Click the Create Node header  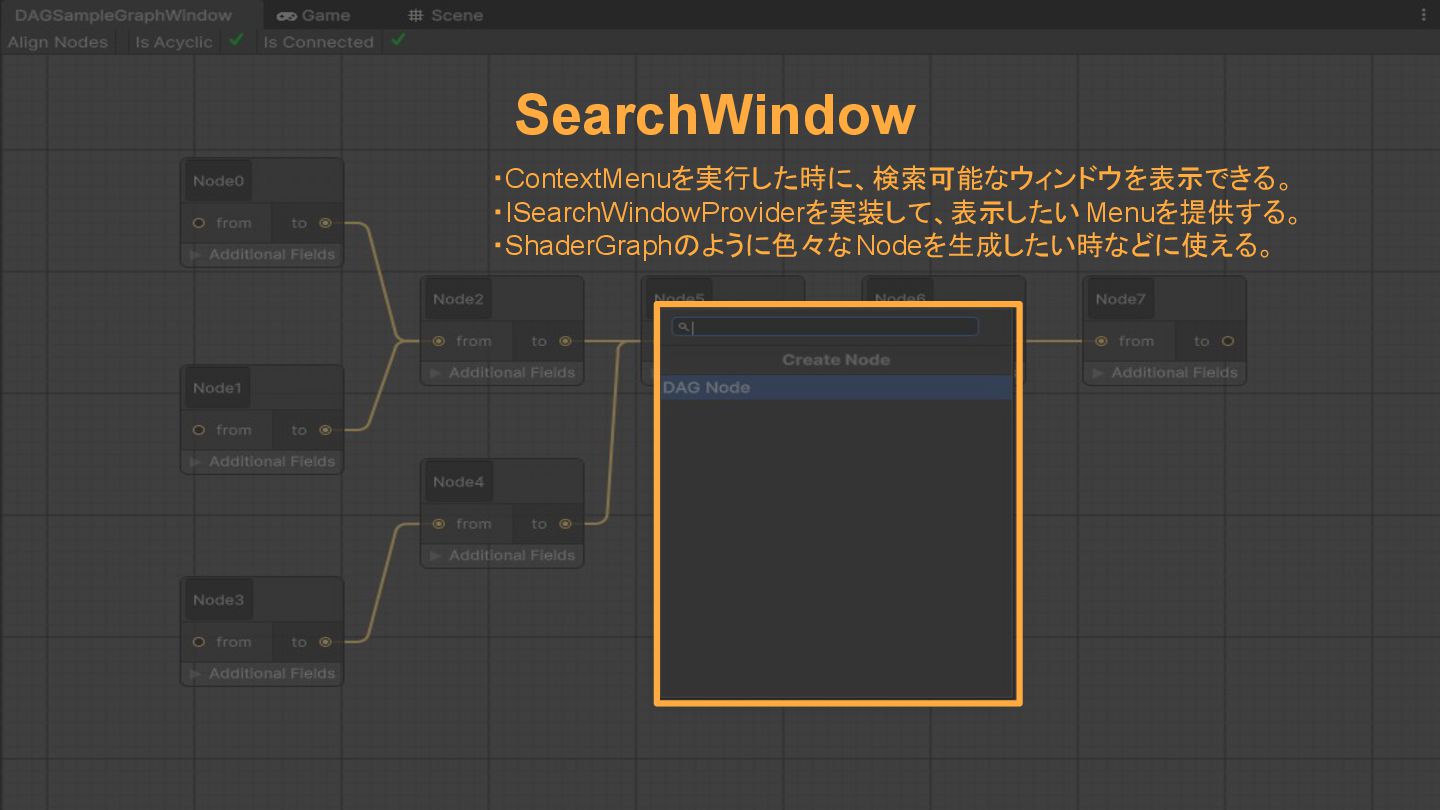[836, 360]
